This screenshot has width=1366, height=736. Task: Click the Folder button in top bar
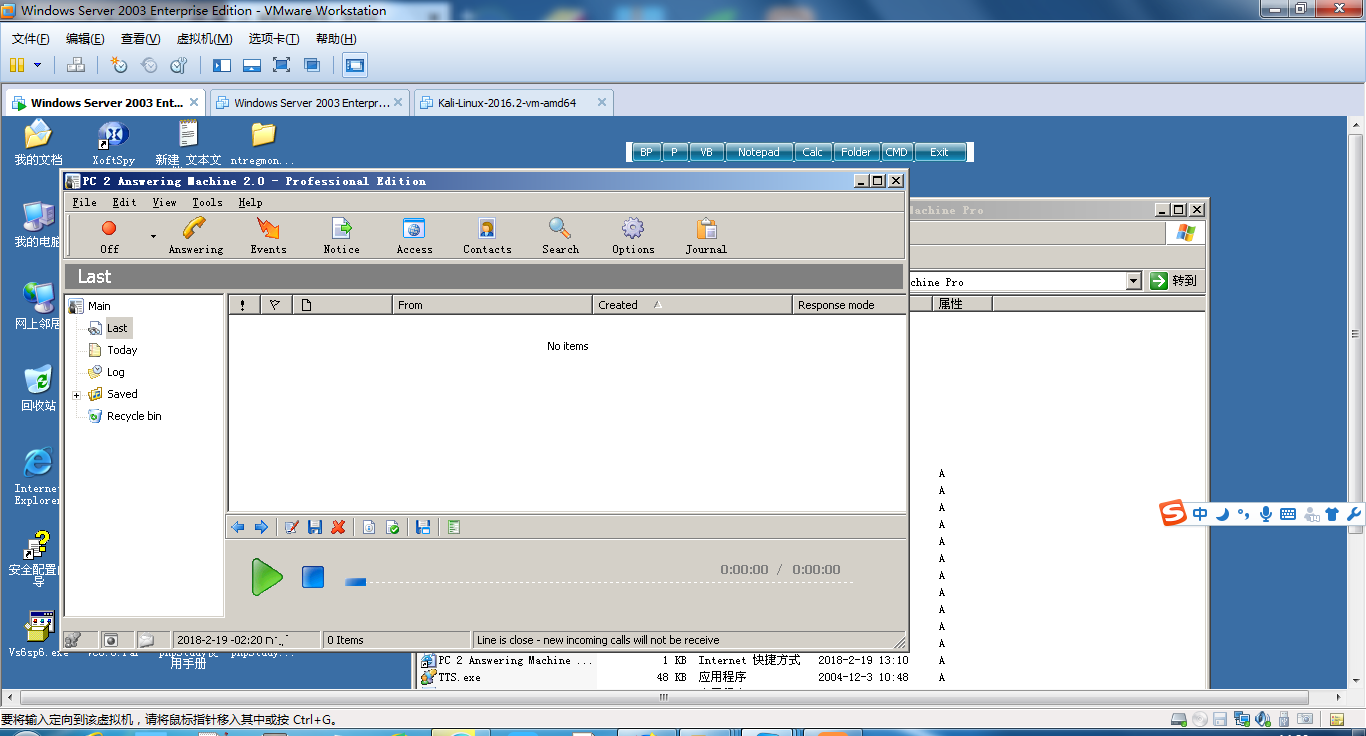(856, 152)
